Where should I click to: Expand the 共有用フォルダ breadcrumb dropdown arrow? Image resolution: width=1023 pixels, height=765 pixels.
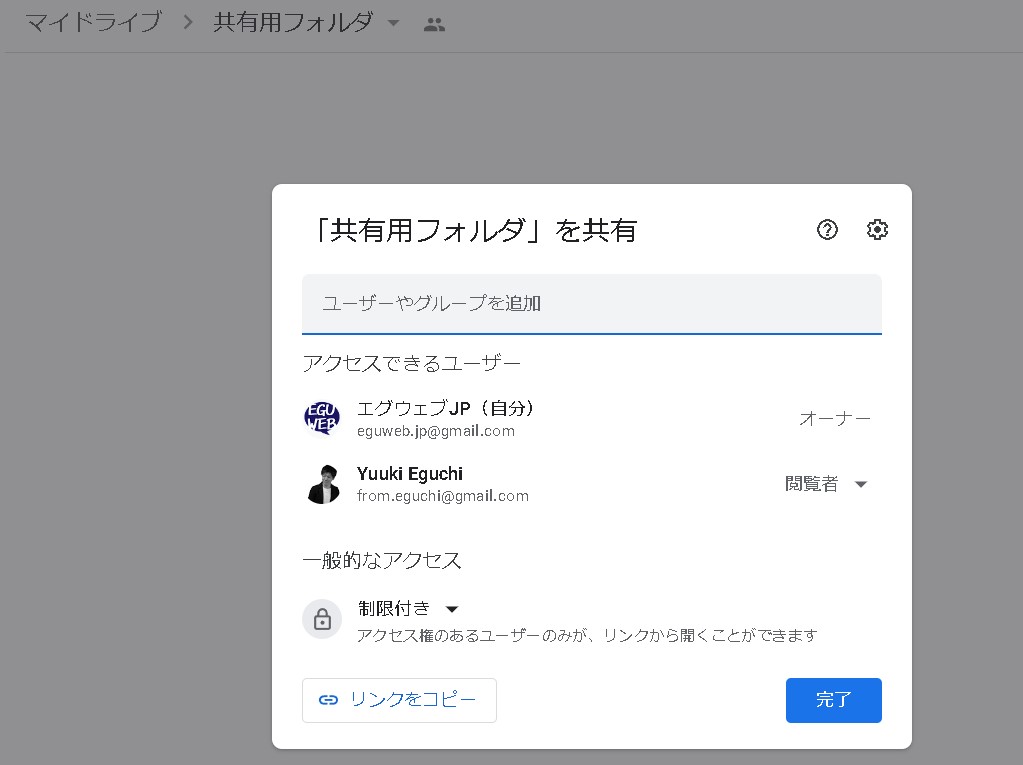(x=393, y=24)
